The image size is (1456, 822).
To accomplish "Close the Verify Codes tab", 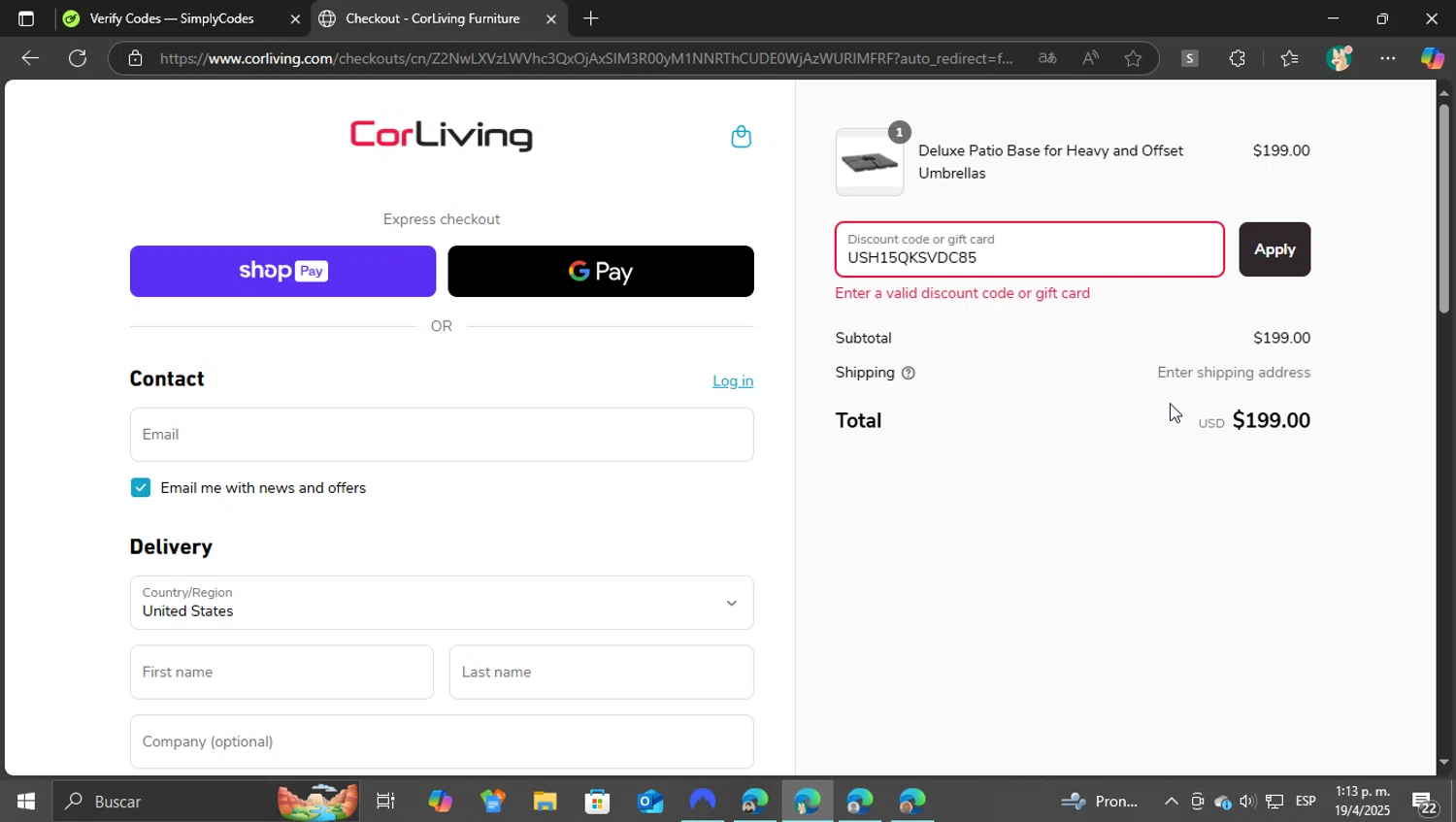I will point(295,18).
